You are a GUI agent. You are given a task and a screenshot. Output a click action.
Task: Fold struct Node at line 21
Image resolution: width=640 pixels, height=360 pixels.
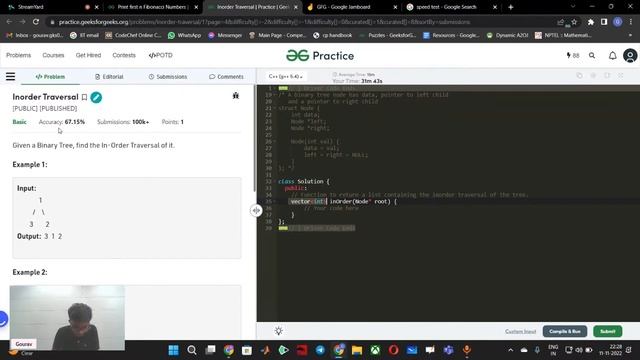coord(276,108)
